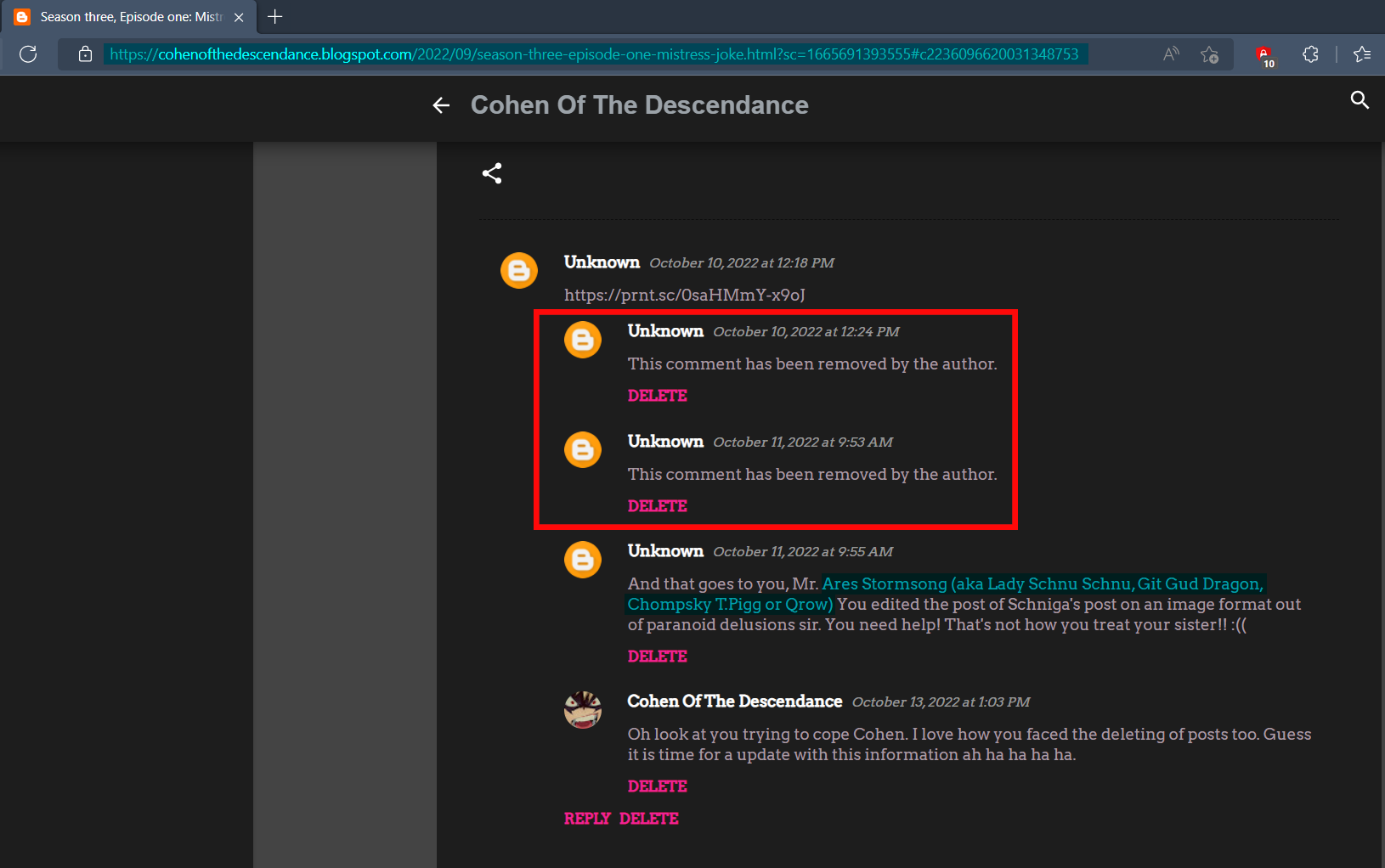This screenshot has height=868, width=1385.
Task: Open a new browser tab
Action: point(274,17)
